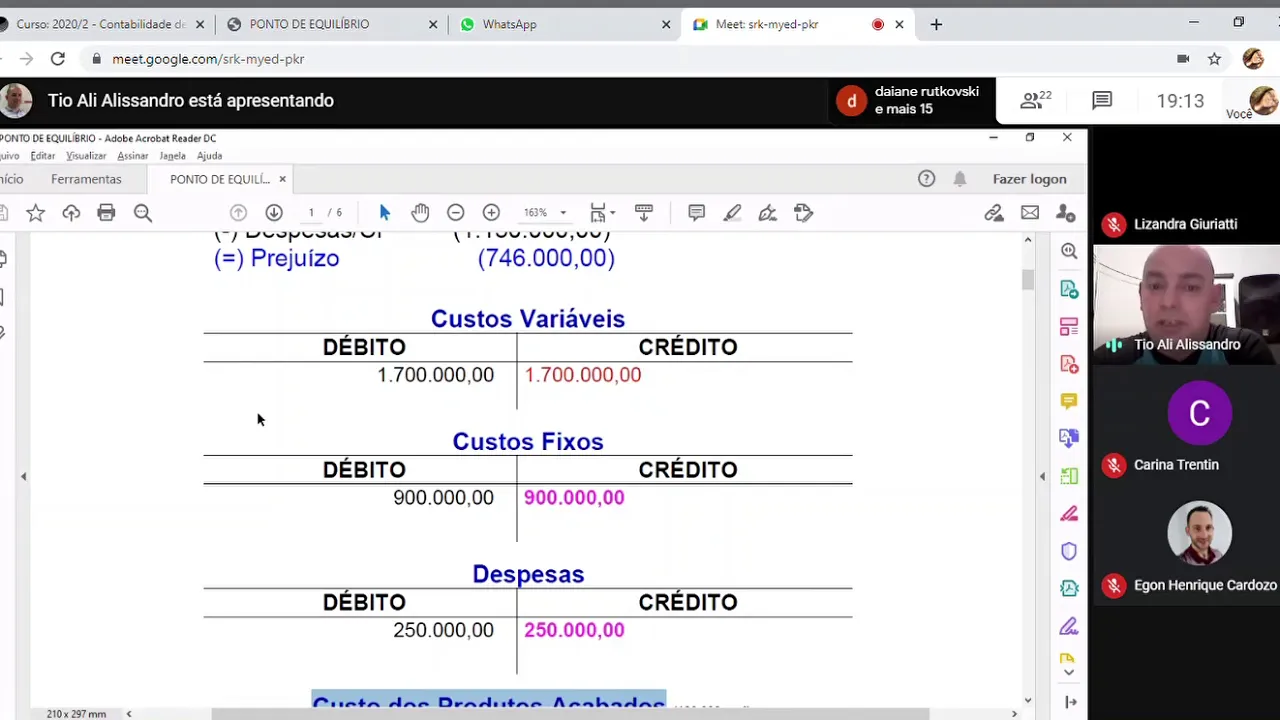Viewport: 1280px width, 720px height.
Task: Close the PONTO DE EQUILÍ... document tab
Action: (x=282, y=179)
